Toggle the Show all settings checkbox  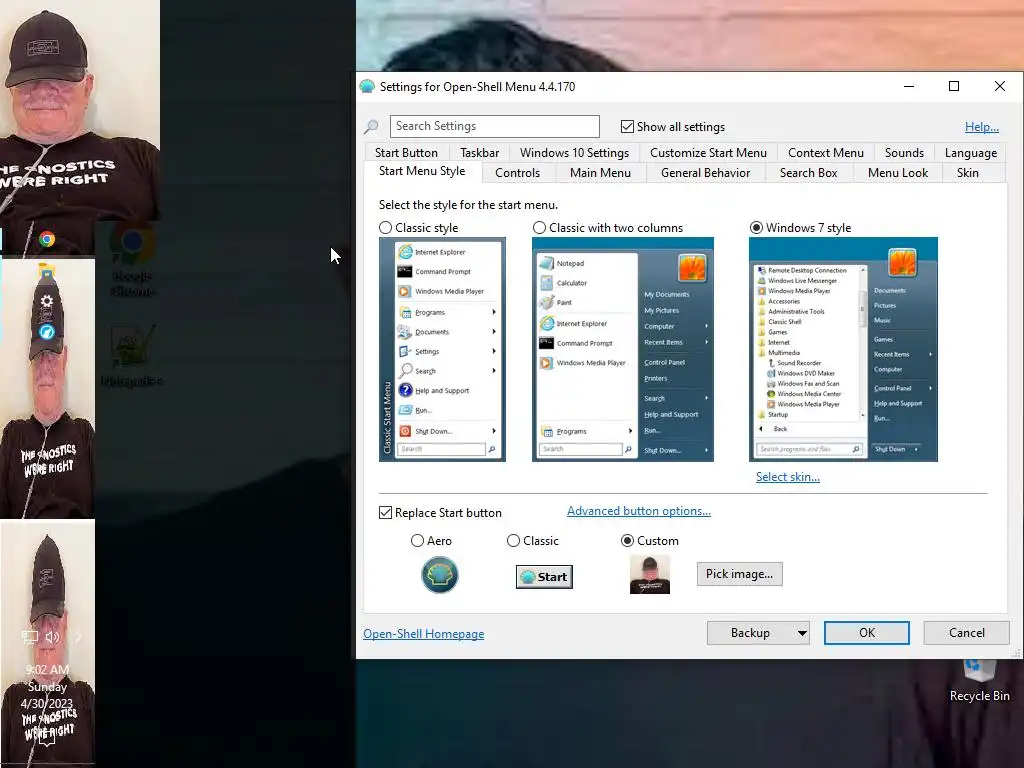coord(627,127)
